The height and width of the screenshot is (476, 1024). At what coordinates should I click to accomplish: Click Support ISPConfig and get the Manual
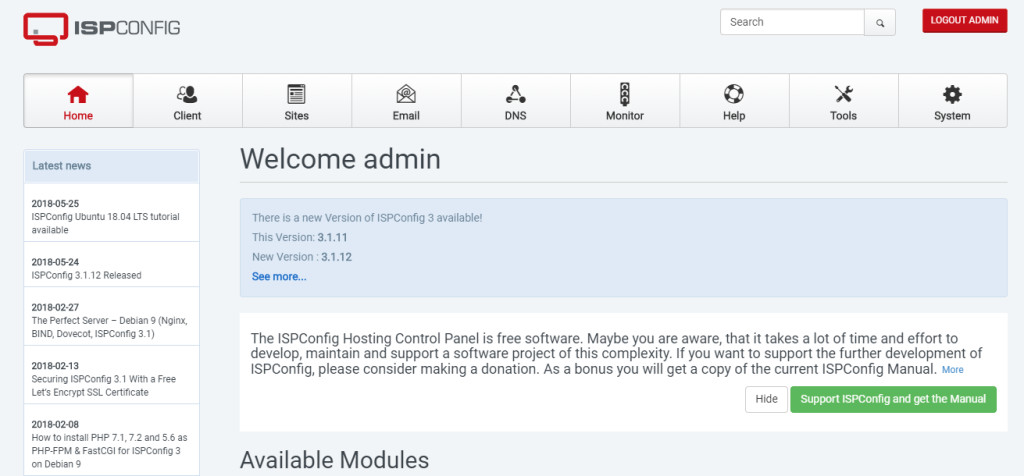click(x=893, y=399)
